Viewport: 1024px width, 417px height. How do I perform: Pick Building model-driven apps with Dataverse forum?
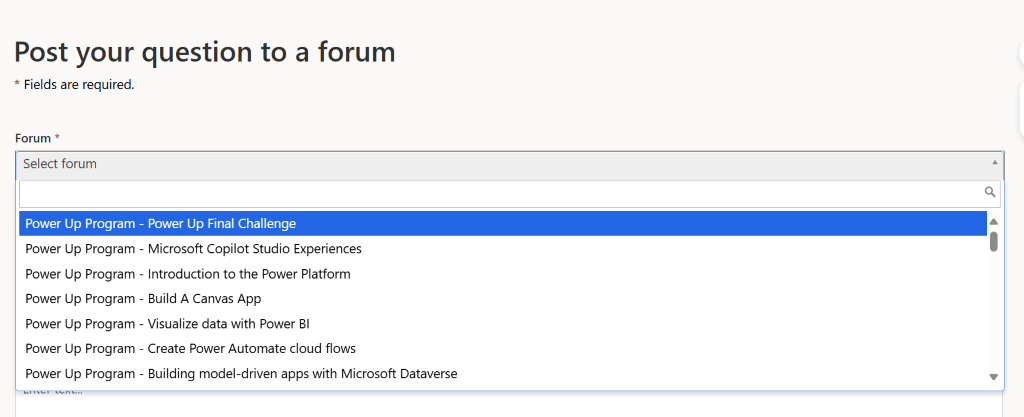click(x=503, y=374)
